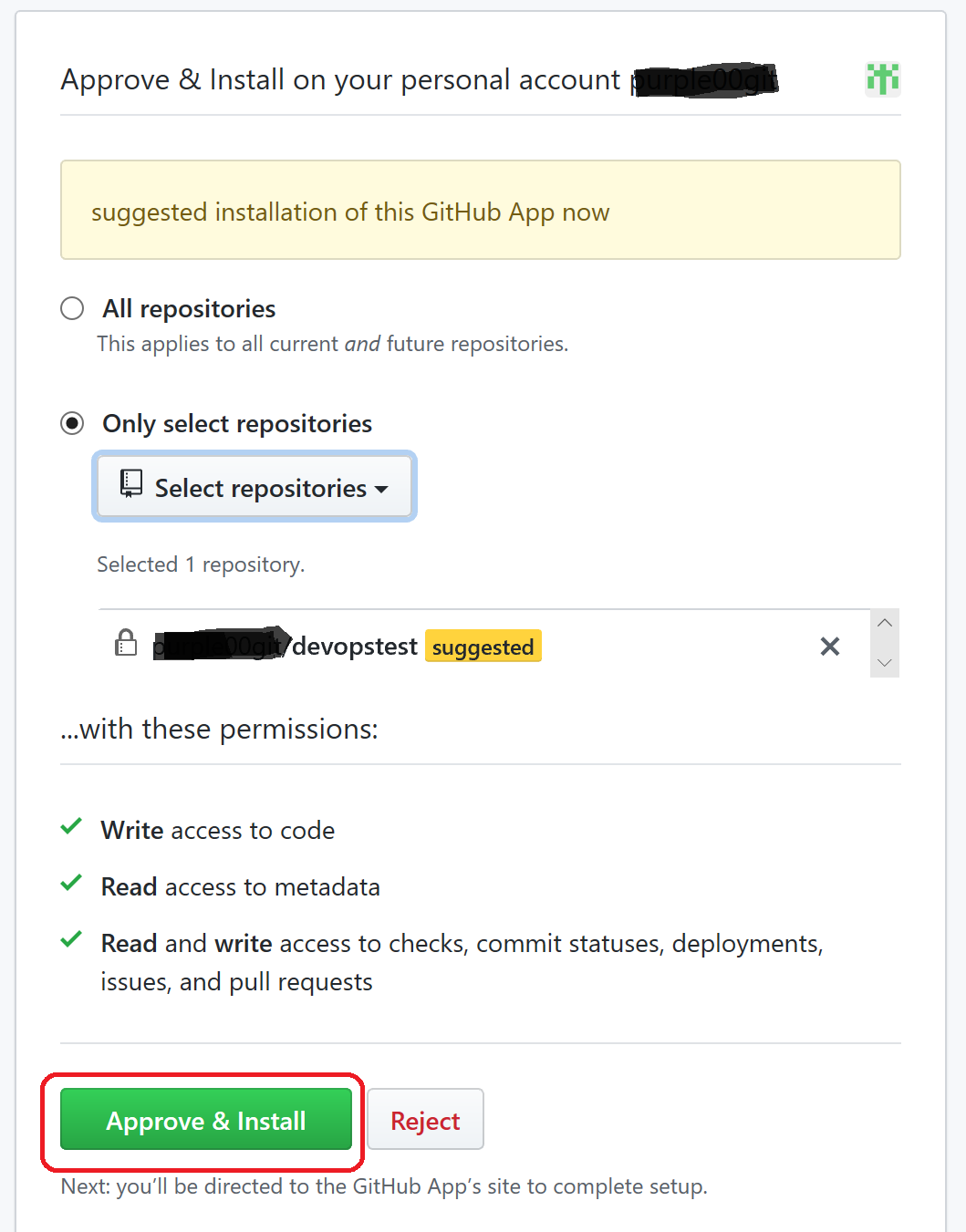The image size is (966, 1232).
Task: Click the Approve & Install heading
Action: tap(342, 79)
